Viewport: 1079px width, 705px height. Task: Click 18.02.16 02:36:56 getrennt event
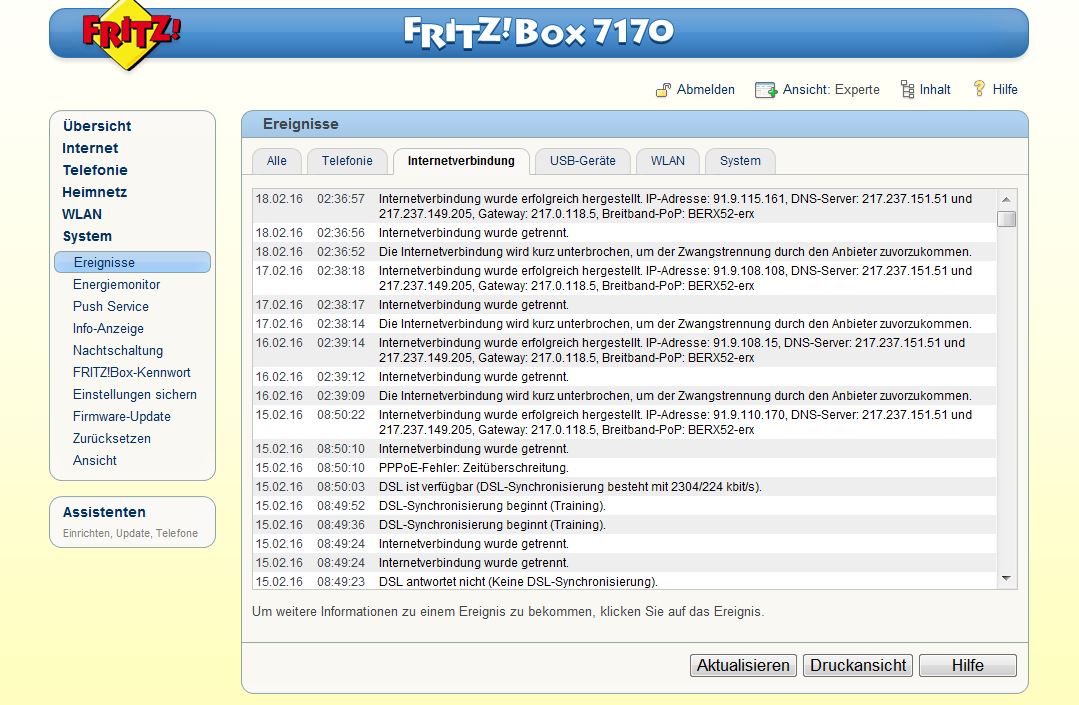pos(625,232)
